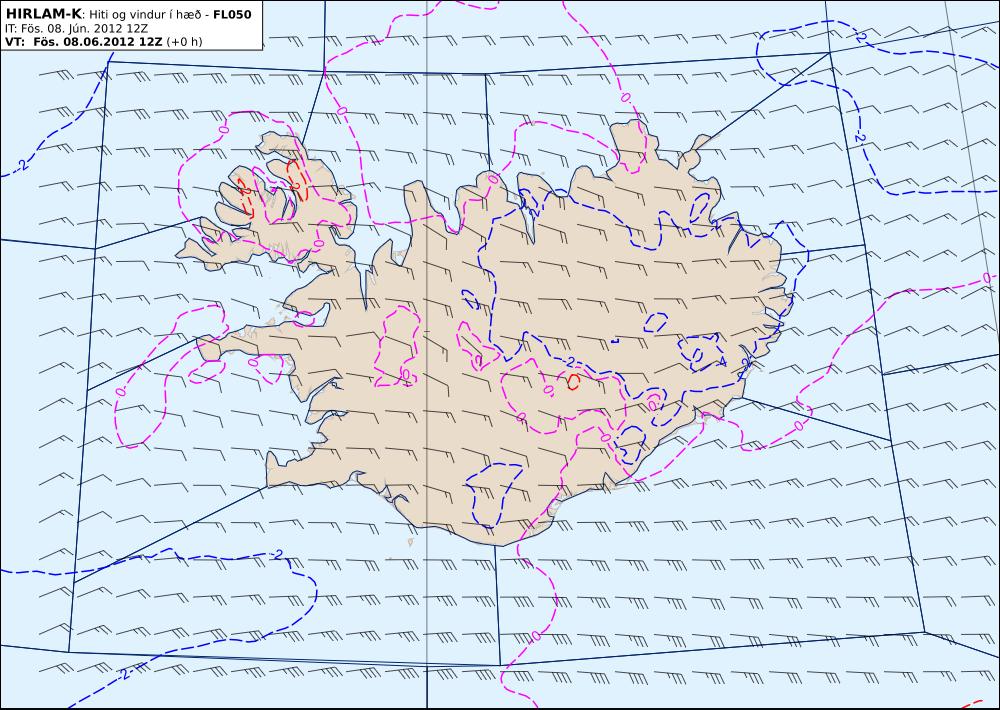Click the small red closed contour in central Iceland
The width and height of the screenshot is (1000, 710).
[573, 381]
